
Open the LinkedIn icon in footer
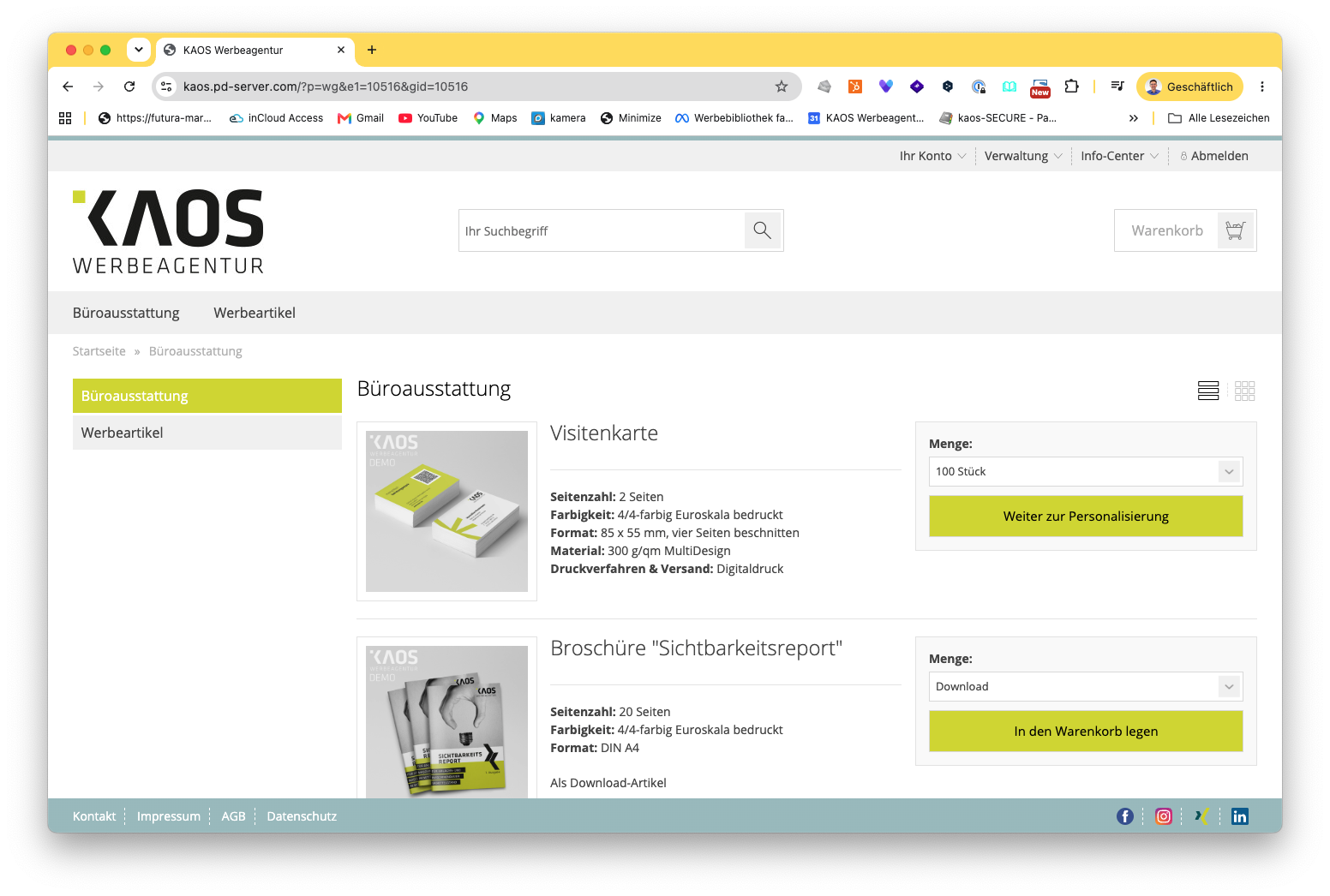(x=1240, y=816)
